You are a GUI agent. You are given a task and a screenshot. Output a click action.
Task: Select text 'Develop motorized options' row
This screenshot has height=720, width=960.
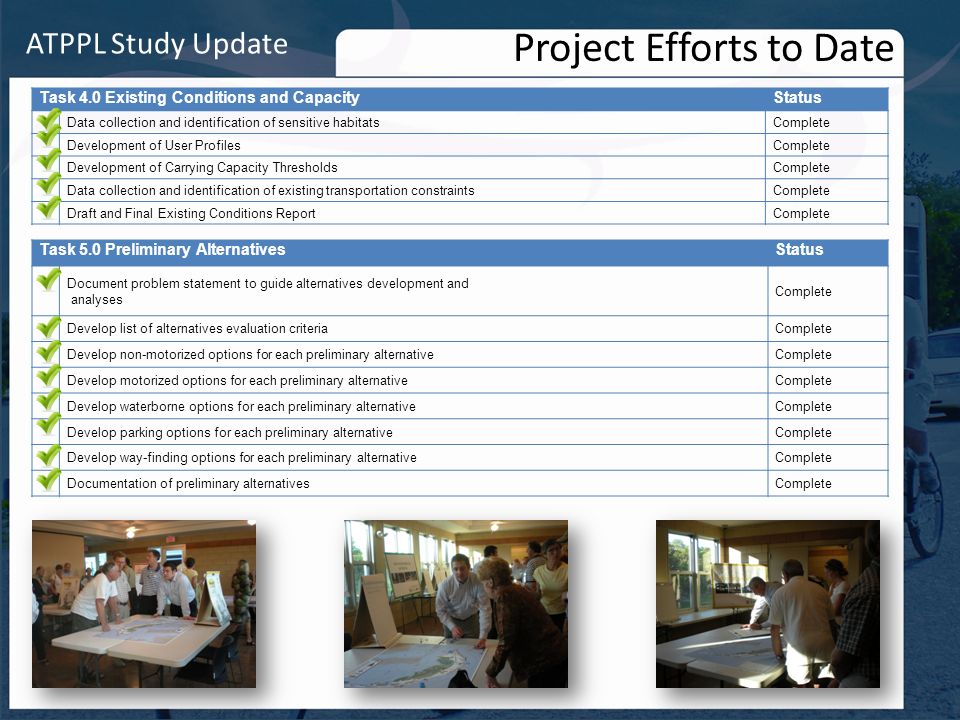(237, 381)
